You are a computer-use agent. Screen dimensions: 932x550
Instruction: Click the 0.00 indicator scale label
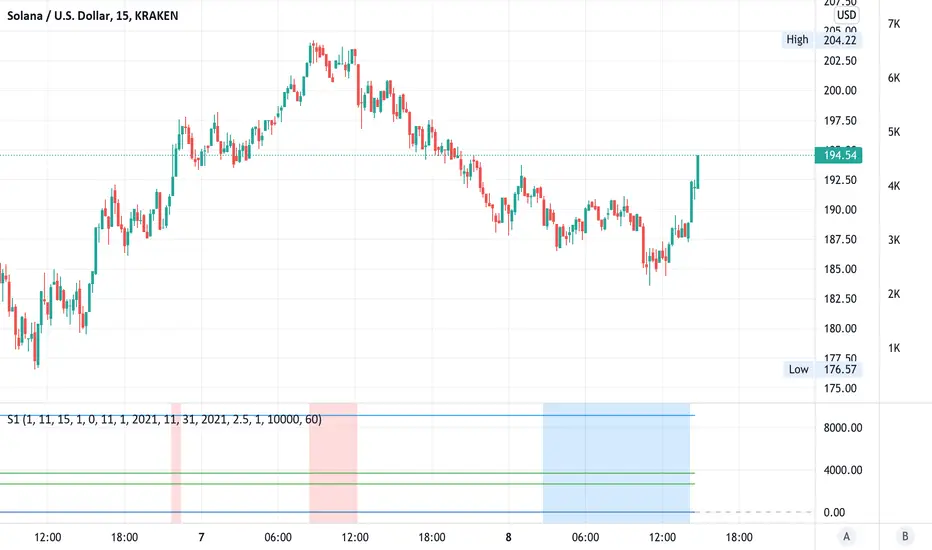pyautogui.click(x=834, y=513)
